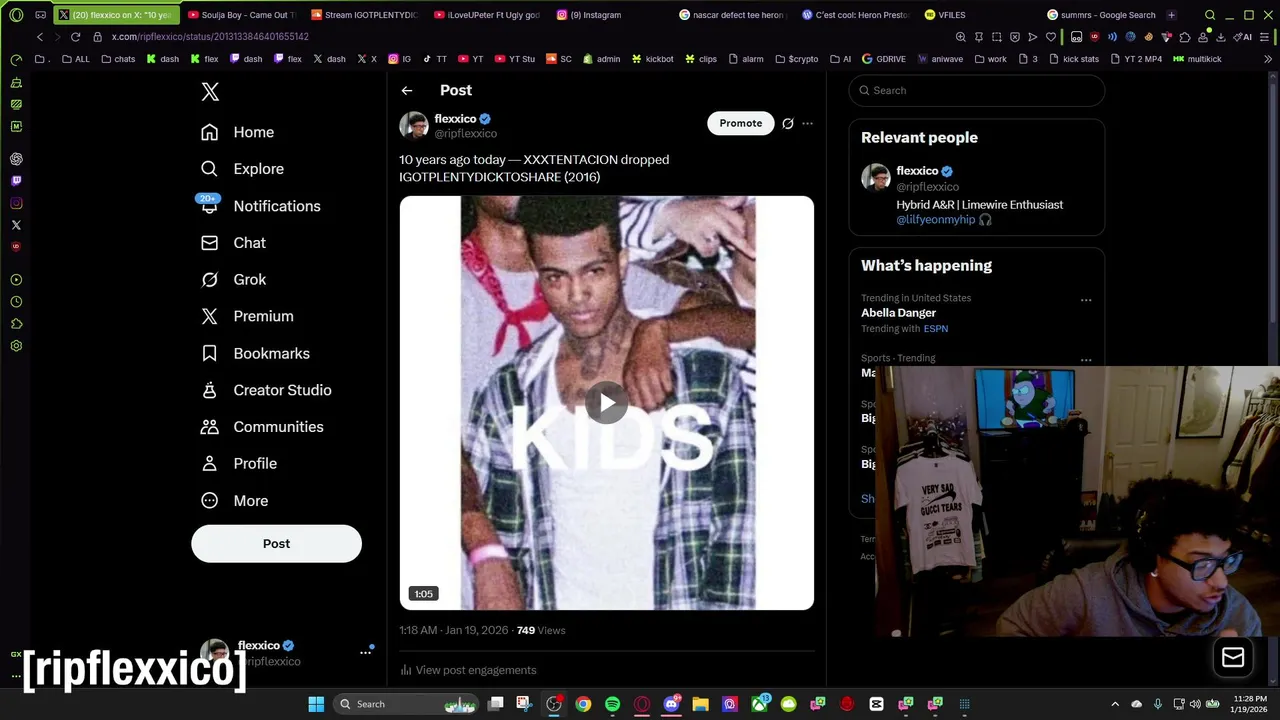Switch to nascar defect tee heron tab
Viewport: 1280px width, 720px height.
pos(735,15)
